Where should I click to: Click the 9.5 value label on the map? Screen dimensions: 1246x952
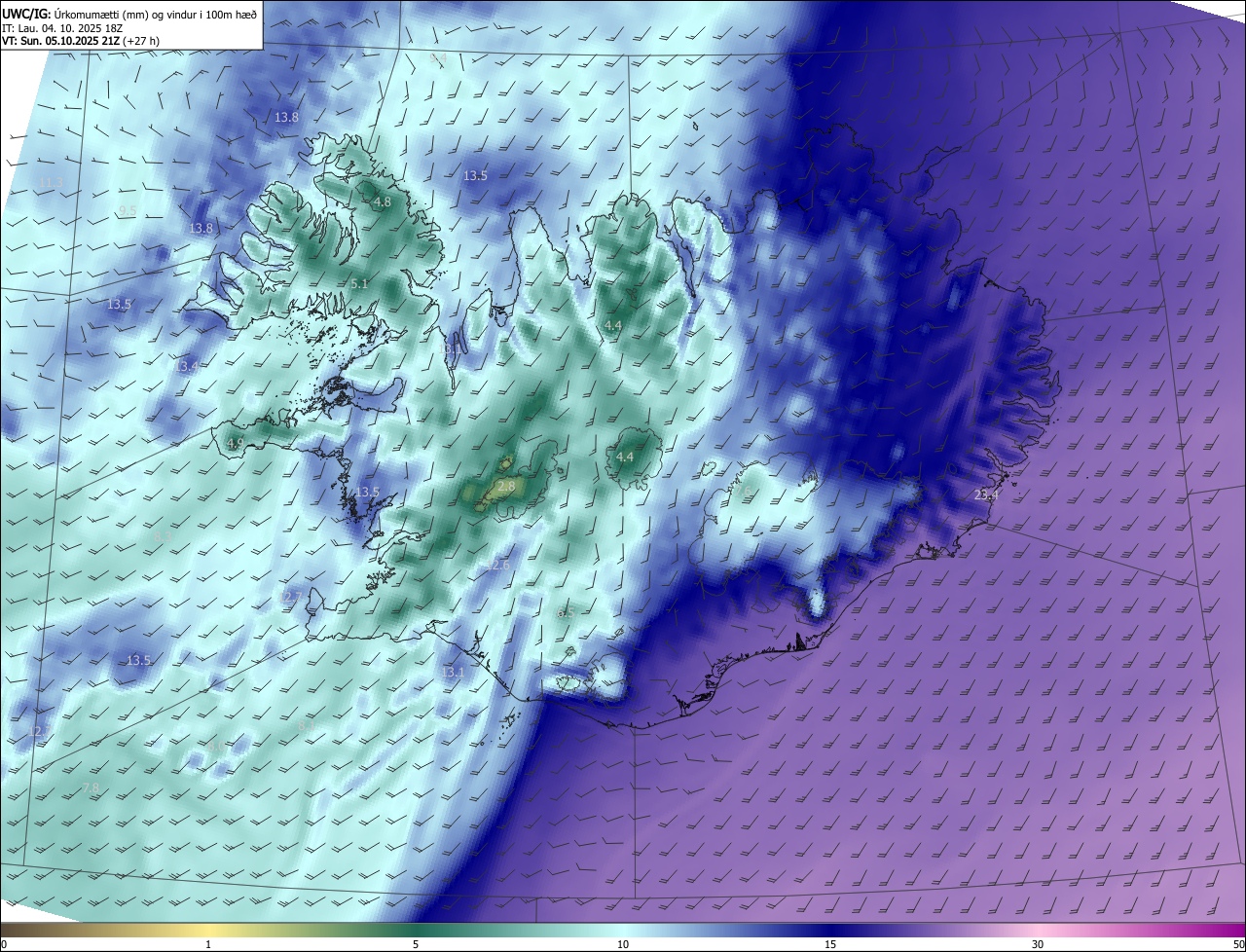coord(128,211)
